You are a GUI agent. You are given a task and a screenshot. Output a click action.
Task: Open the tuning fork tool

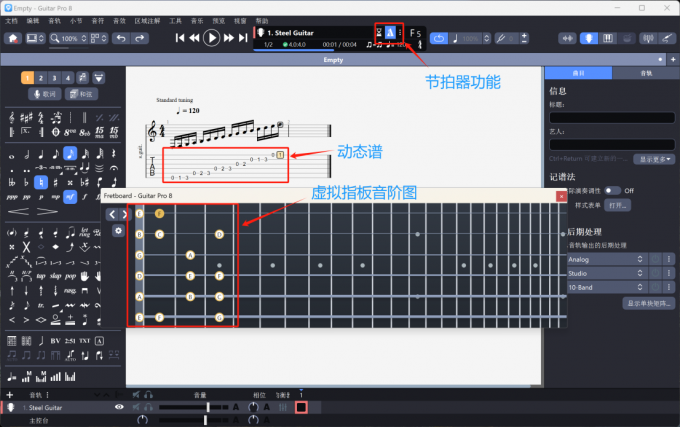(501, 39)
